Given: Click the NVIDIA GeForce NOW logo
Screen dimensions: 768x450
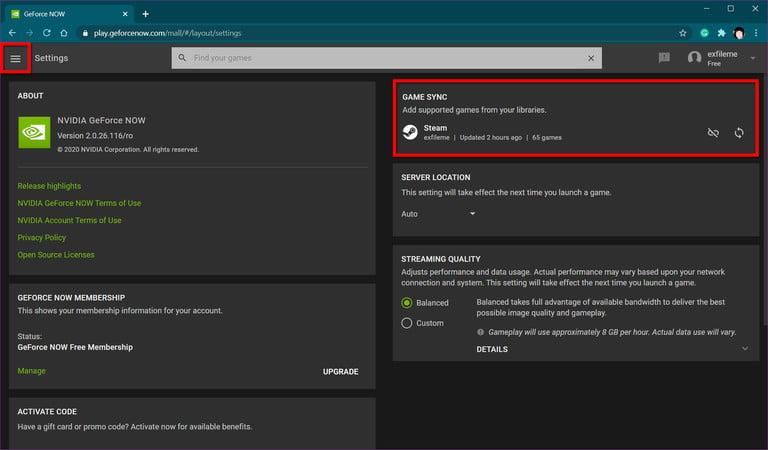Looking at the screenshot, I should (34, 132).
